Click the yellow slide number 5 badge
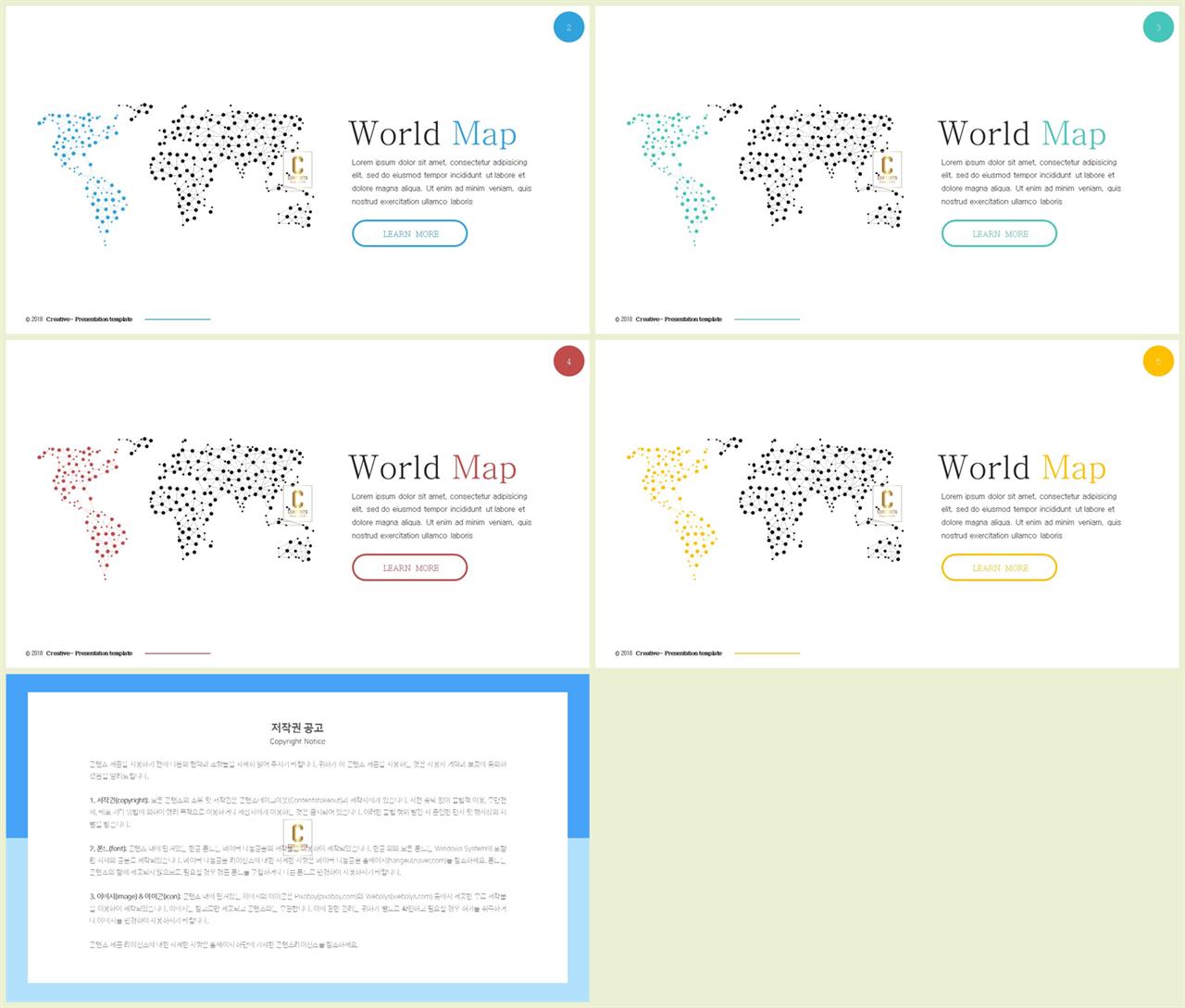This screenshot has width=1185, height=1008. 1158,361
